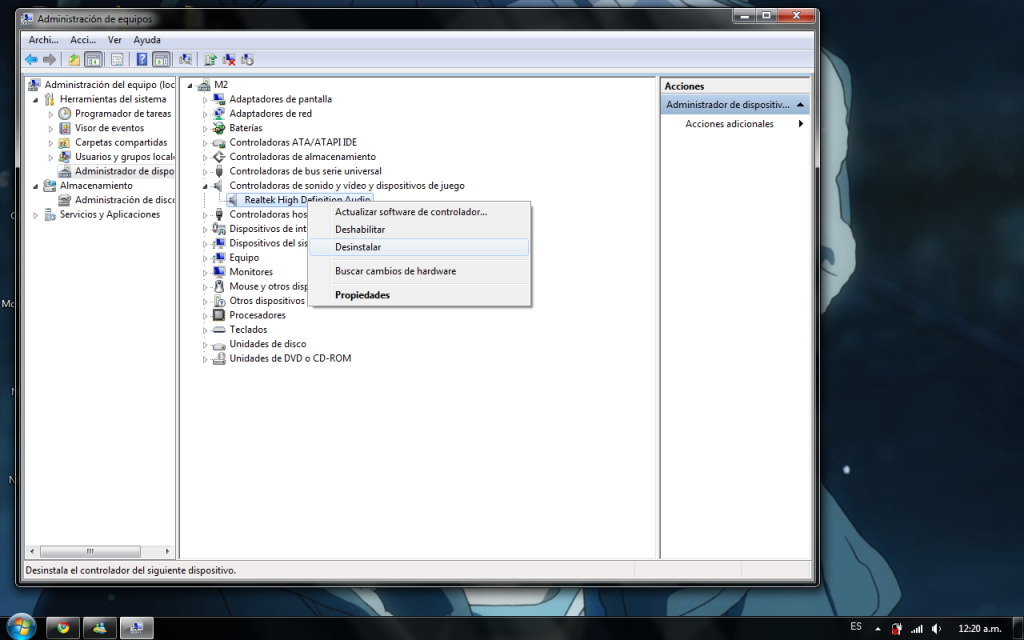Click the Controladoras de bus serie universal icon
This screenshot has height=640, width=1024.
point(219,171)
